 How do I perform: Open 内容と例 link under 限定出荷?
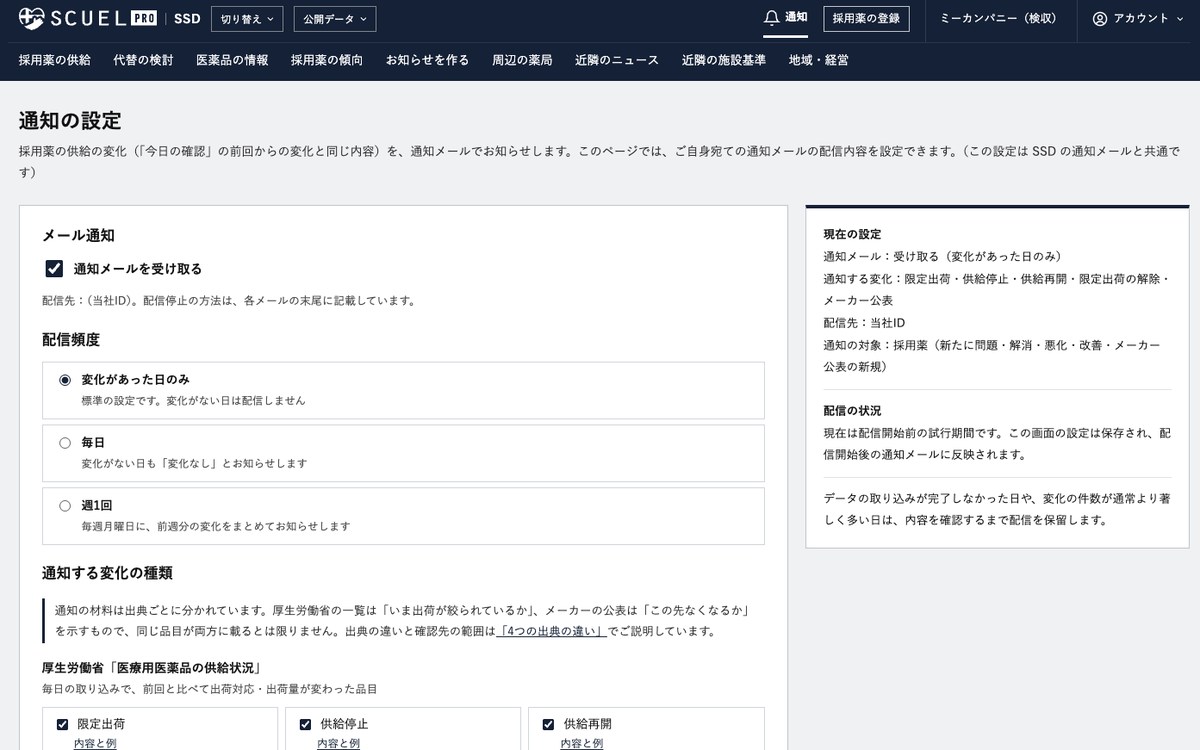click(x=95, y=743)
